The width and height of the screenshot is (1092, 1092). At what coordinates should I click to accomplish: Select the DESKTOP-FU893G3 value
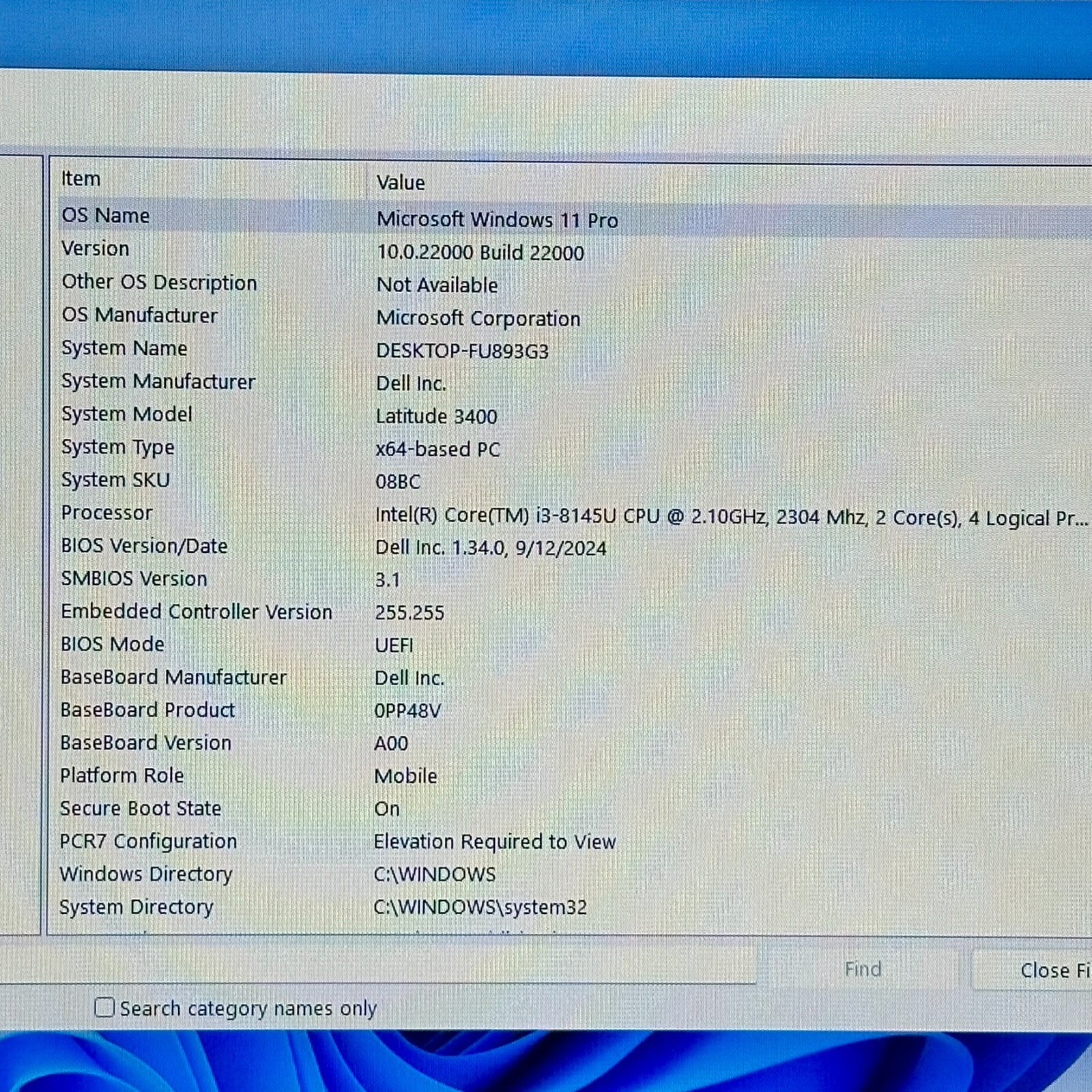[x=463, y=351]
